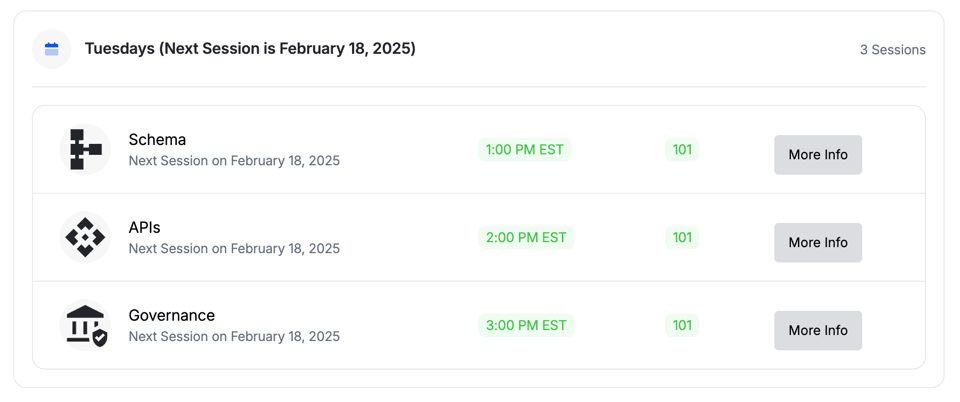Click the 101 badge for APIs
Screen dimensions: 960x402
[x=682, y=238]
